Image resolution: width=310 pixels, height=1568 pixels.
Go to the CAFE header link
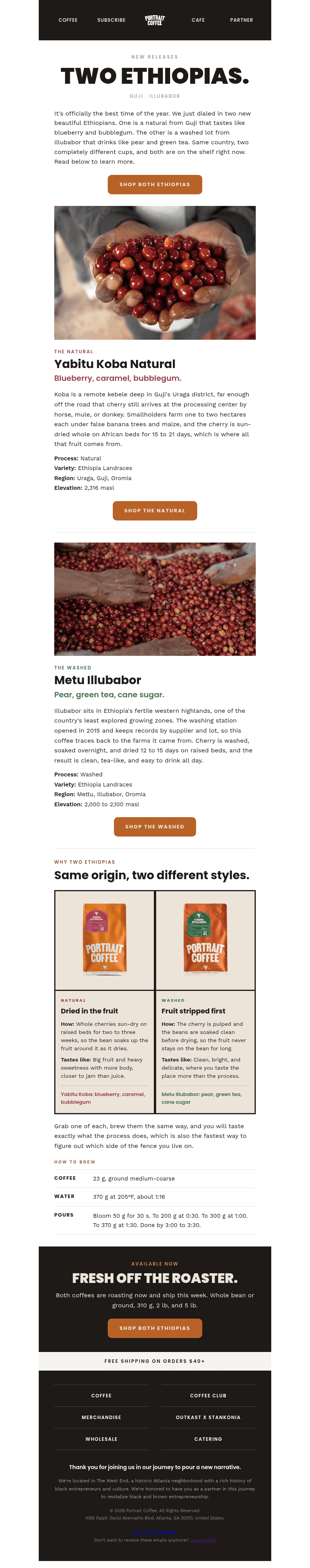[x=198, y=20]
